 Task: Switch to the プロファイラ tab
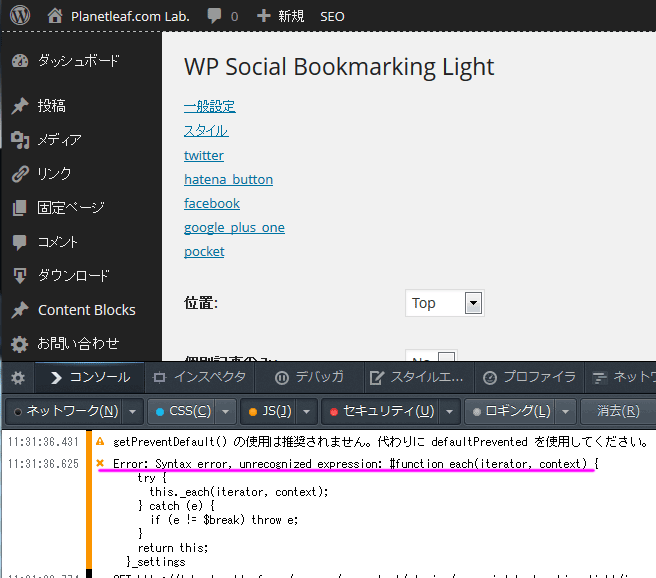click(529, 378)
